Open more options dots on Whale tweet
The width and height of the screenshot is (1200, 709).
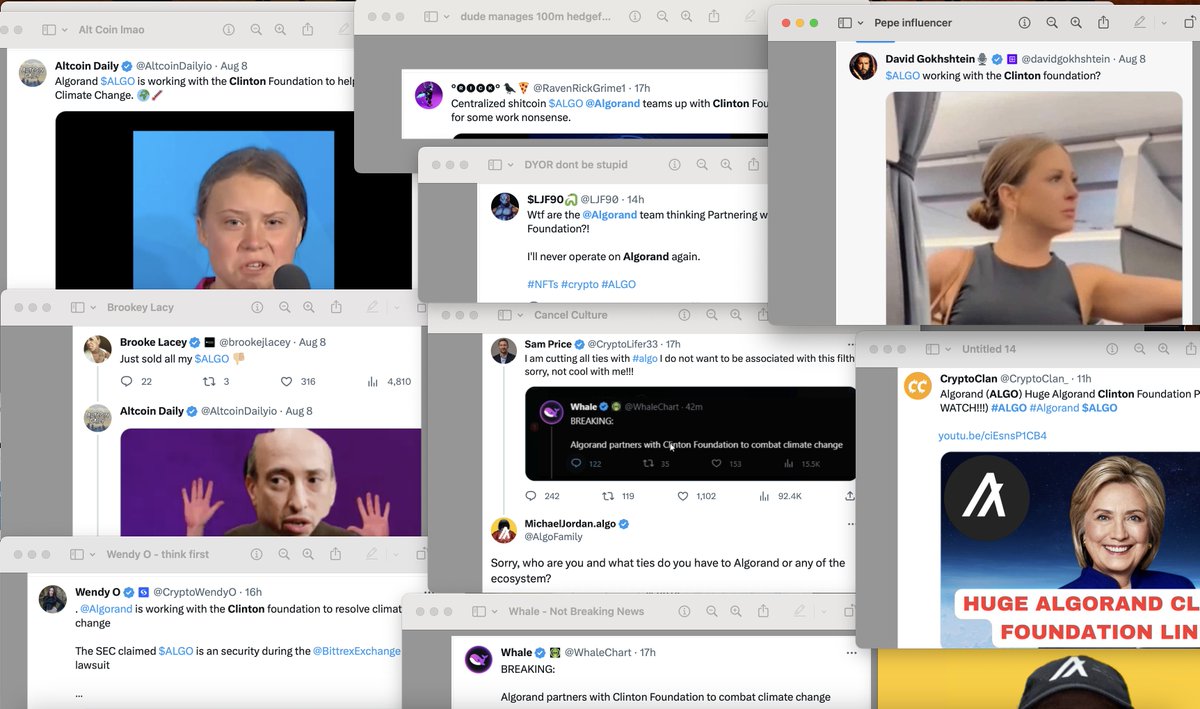851,652
